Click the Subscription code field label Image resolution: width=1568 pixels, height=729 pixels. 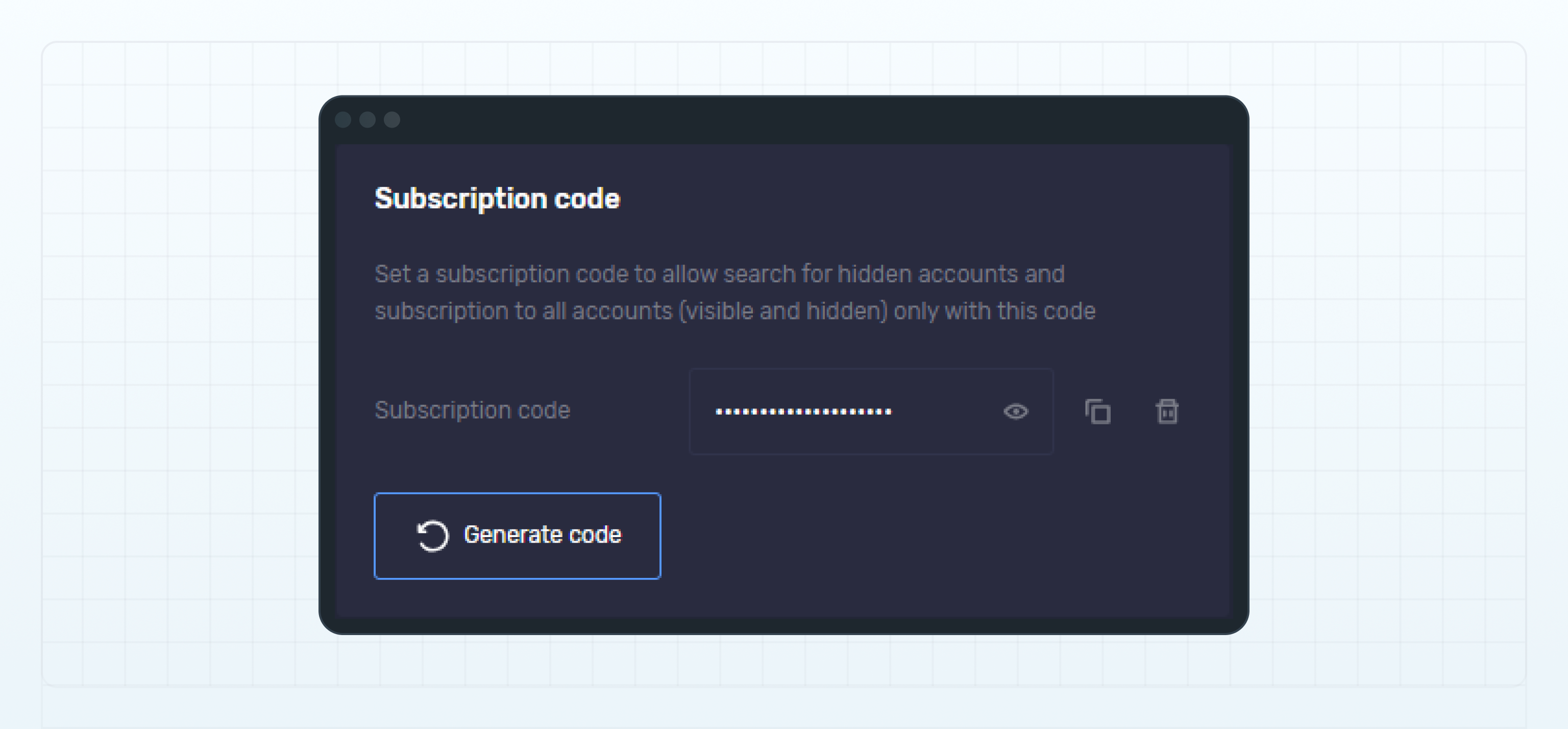[x=473, y=410]
